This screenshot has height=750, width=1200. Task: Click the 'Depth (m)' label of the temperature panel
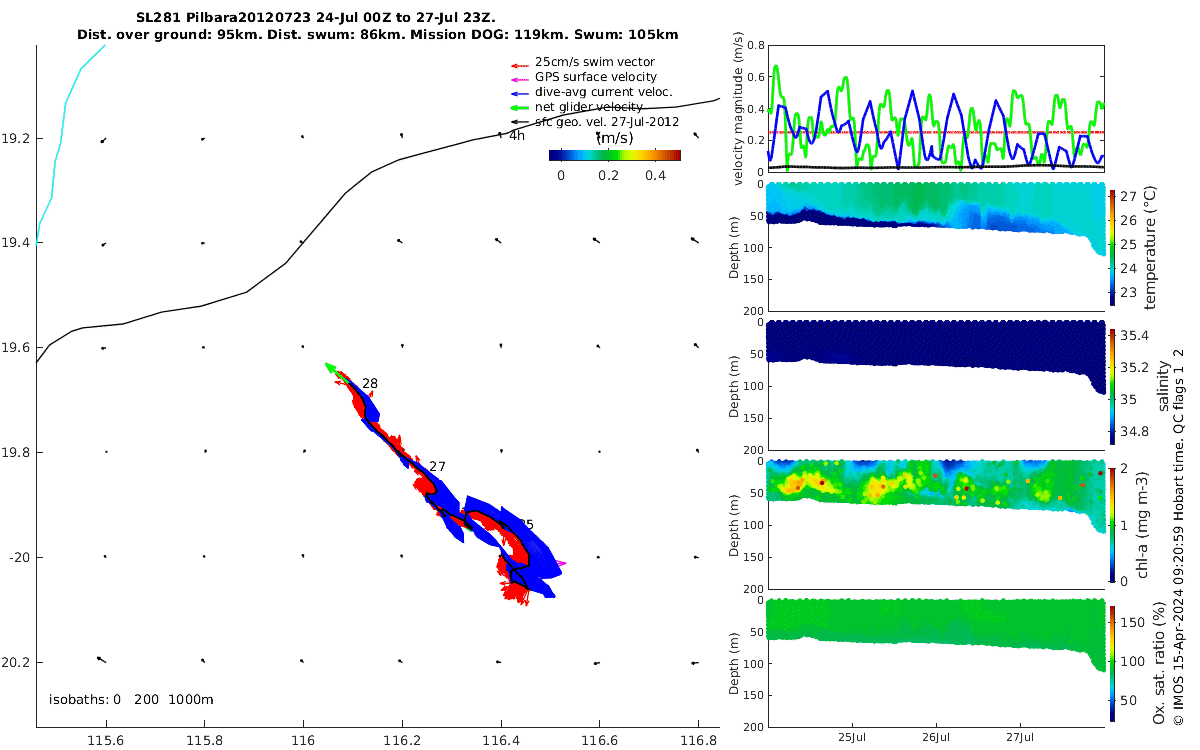pyautogui.click(x=734, y=247)
